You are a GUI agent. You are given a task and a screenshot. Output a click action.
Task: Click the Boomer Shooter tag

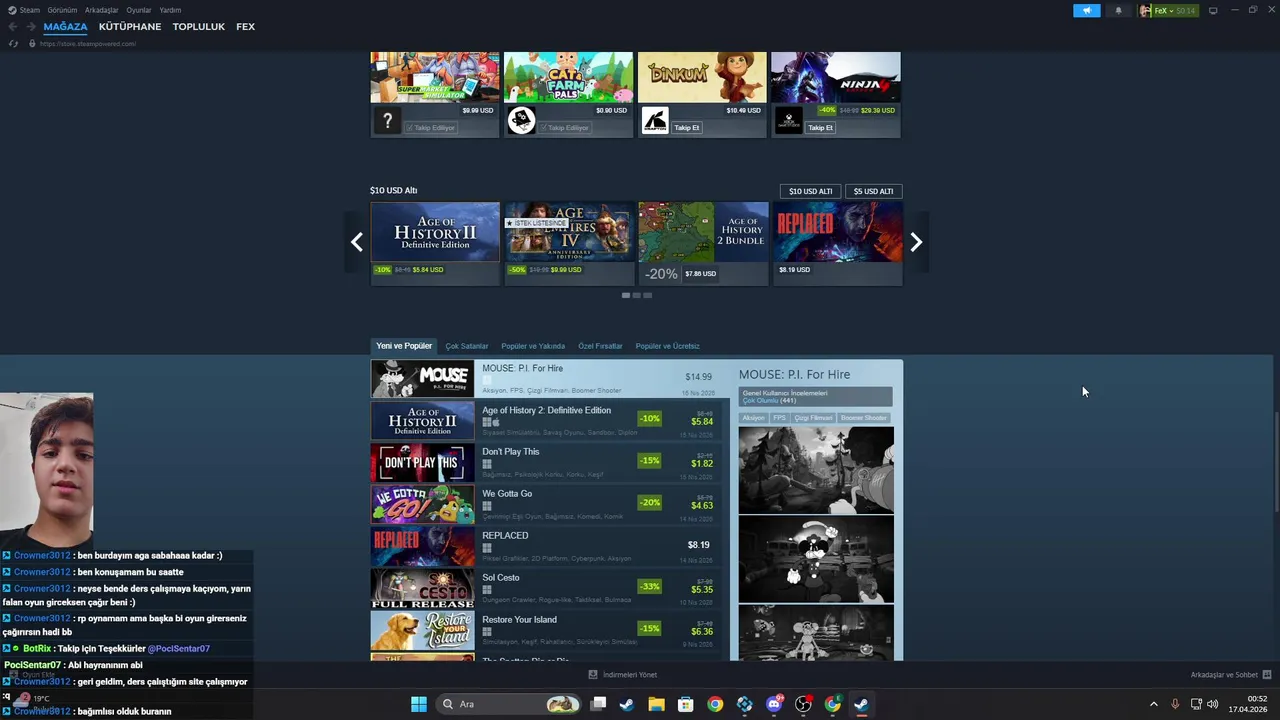pos(863,418)
